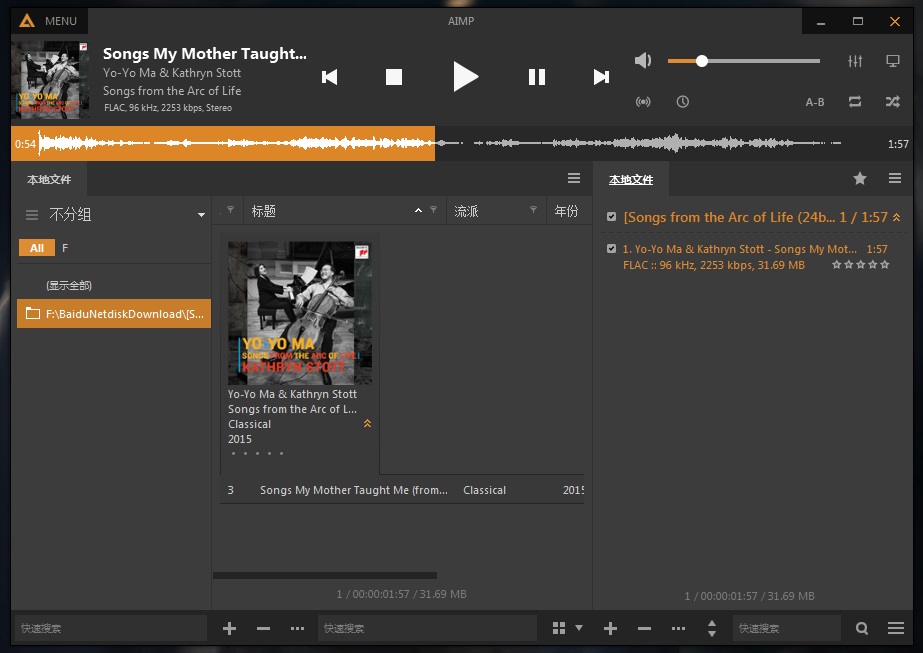Uncheck the Yo-Yo Ma track checkbox
923x653 pixels.
click(612, 249)
